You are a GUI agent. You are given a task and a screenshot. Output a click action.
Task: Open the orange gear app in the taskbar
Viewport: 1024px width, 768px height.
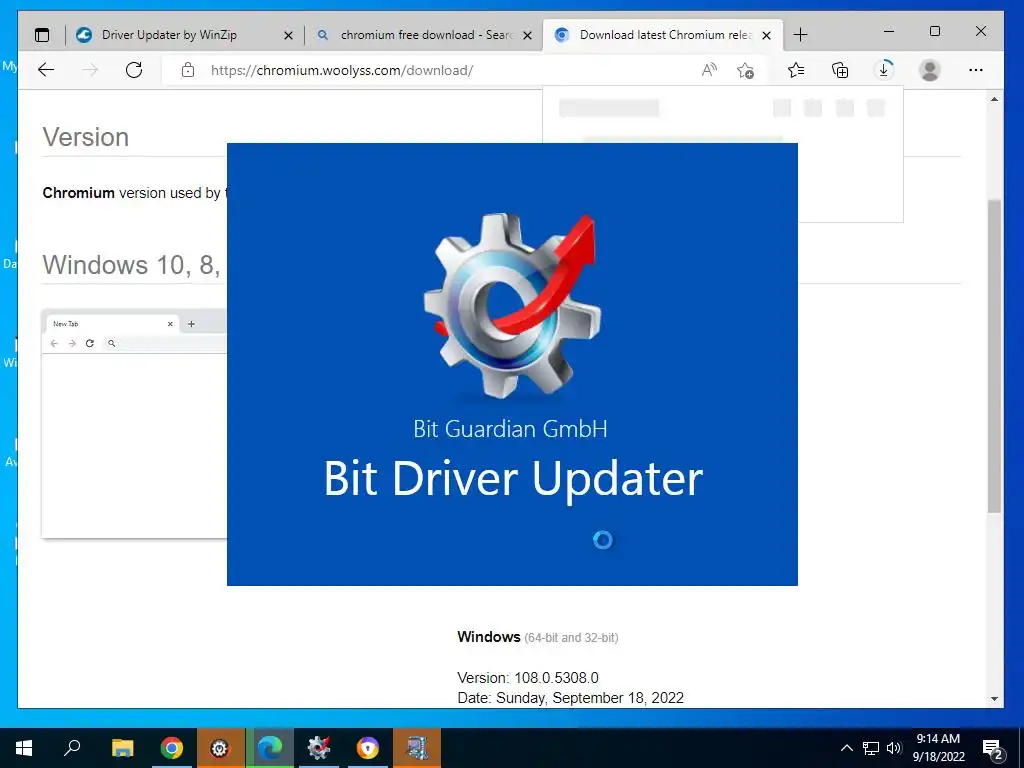pos(220,748)
